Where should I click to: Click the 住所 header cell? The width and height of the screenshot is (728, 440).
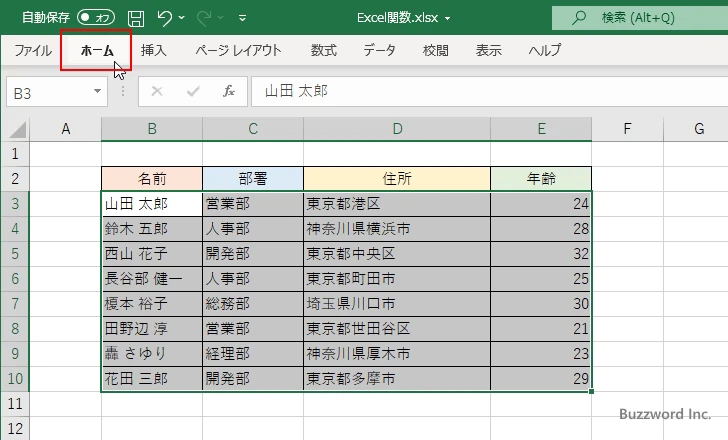click(x=397, y=179)
